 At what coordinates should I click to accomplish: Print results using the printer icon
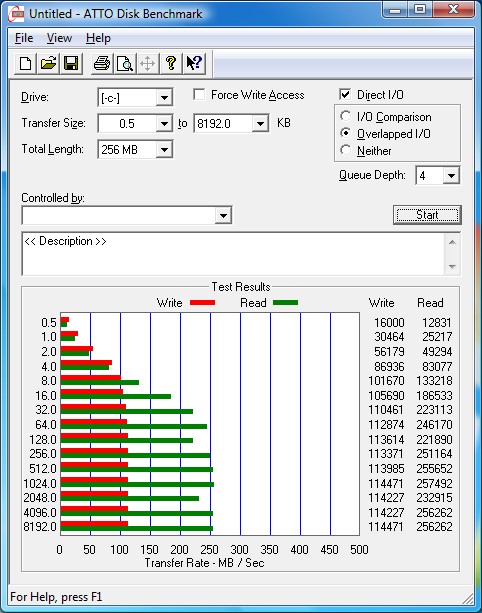click(102, 63)
